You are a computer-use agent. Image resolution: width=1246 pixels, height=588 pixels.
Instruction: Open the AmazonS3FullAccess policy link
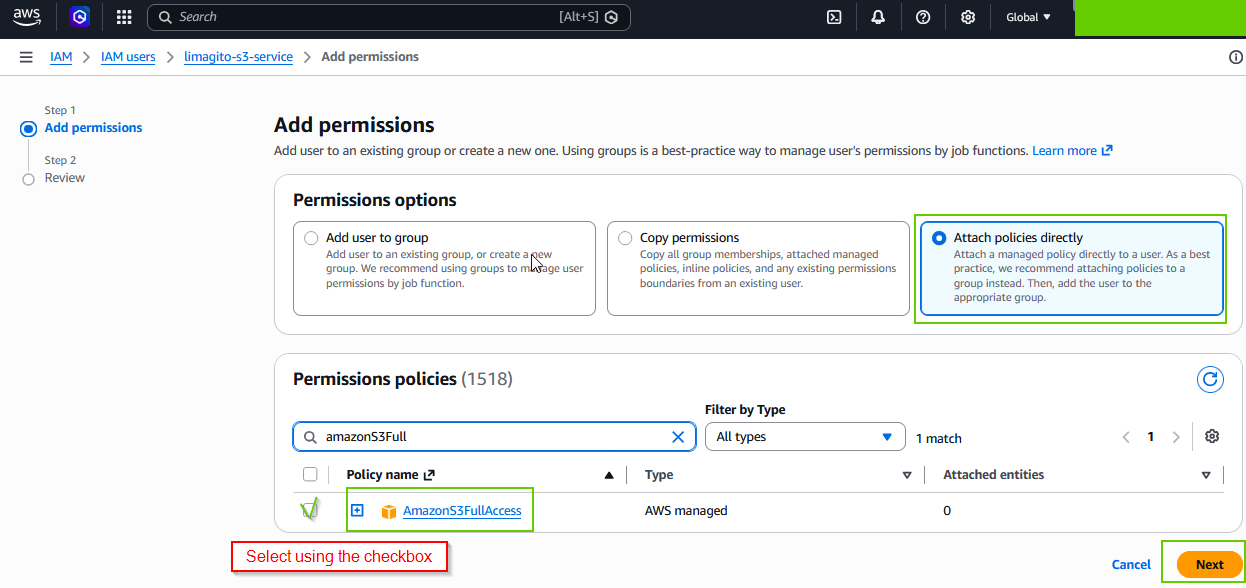click(x=462, y=511)
